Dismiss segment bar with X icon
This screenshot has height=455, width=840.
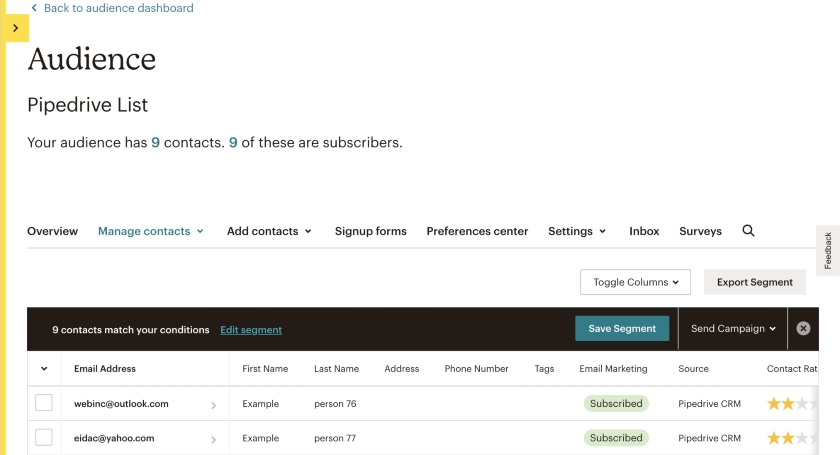coord(803,329)
